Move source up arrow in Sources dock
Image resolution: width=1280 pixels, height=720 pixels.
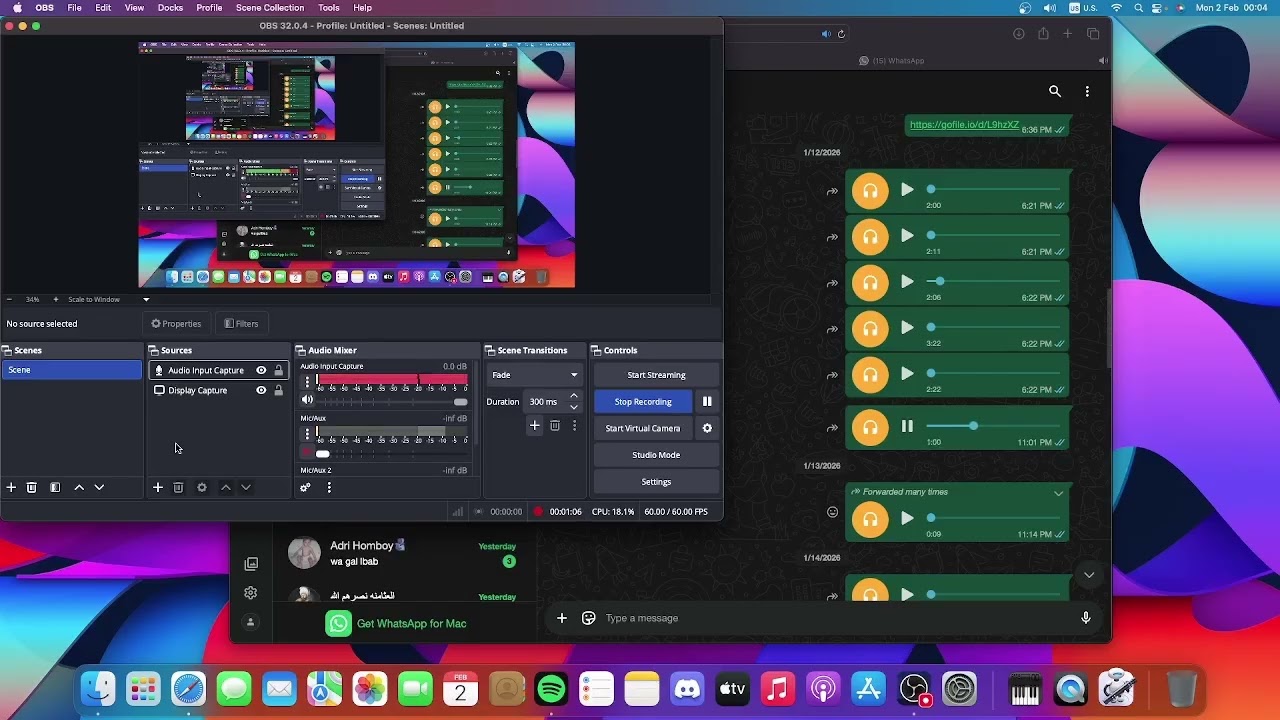click(x=226, y=487)
